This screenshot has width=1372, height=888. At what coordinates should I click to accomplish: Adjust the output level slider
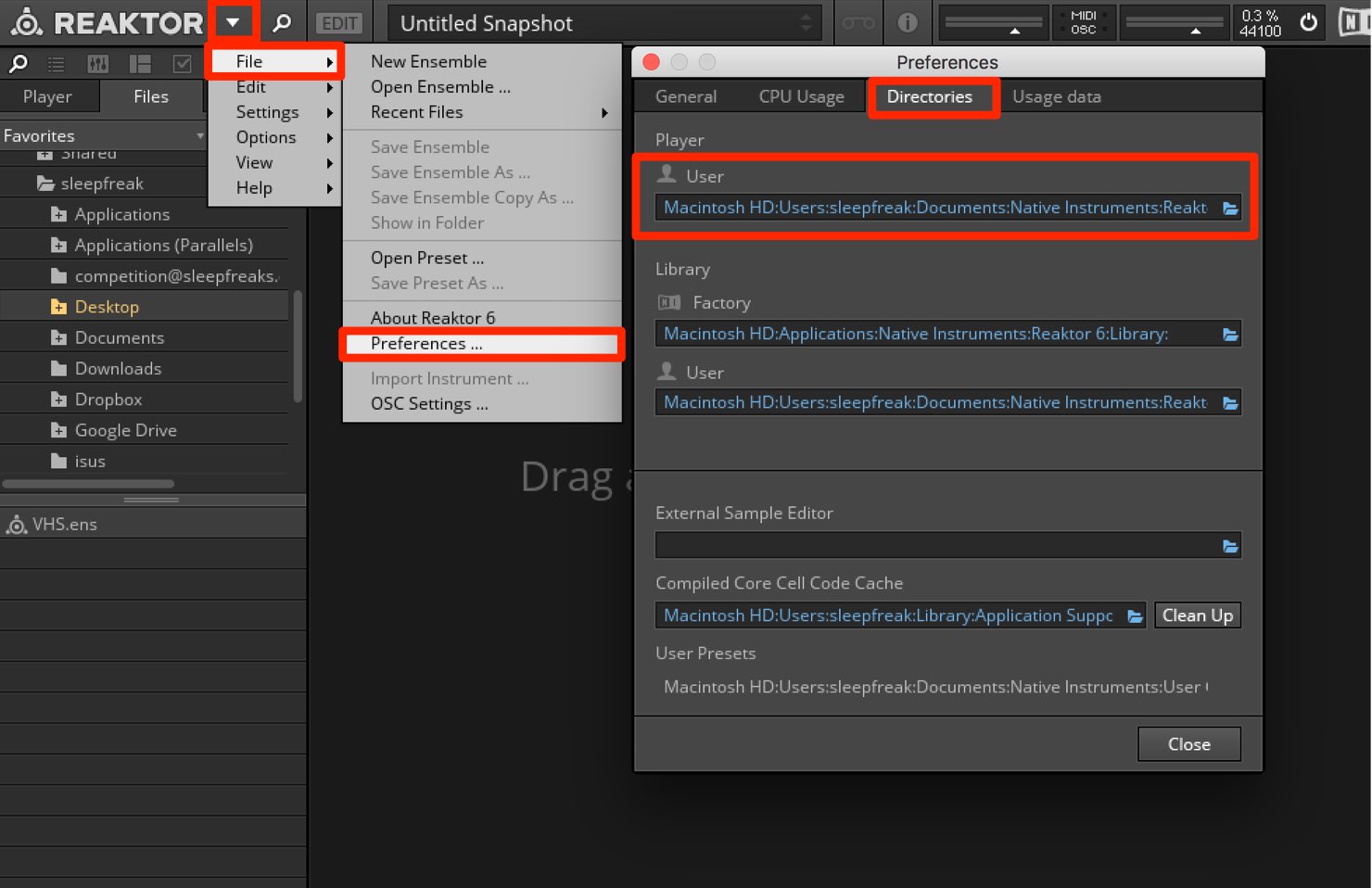(1175, 23)
